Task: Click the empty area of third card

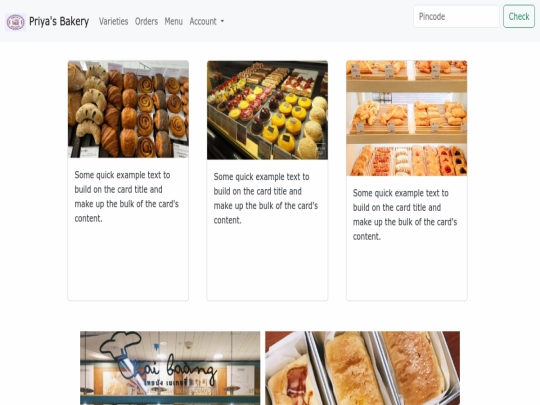Action: coord(407,272)
